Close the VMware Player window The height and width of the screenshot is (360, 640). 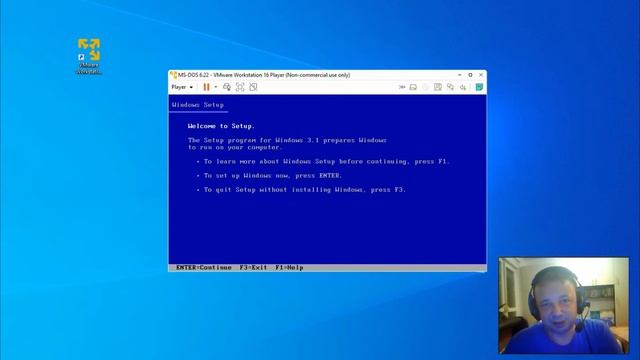[481, 75]
